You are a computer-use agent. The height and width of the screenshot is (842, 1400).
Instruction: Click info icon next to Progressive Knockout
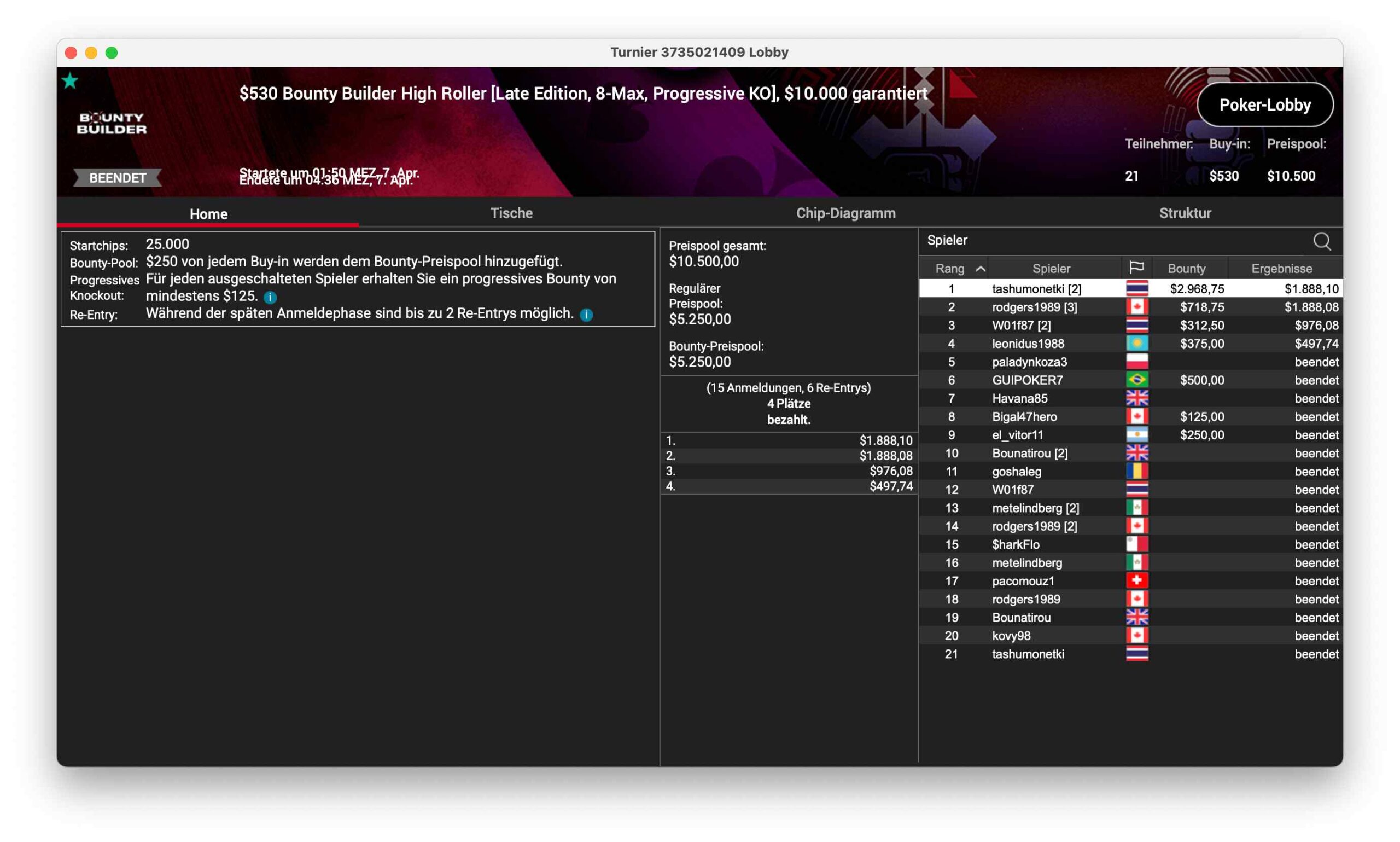click(270, 297)
